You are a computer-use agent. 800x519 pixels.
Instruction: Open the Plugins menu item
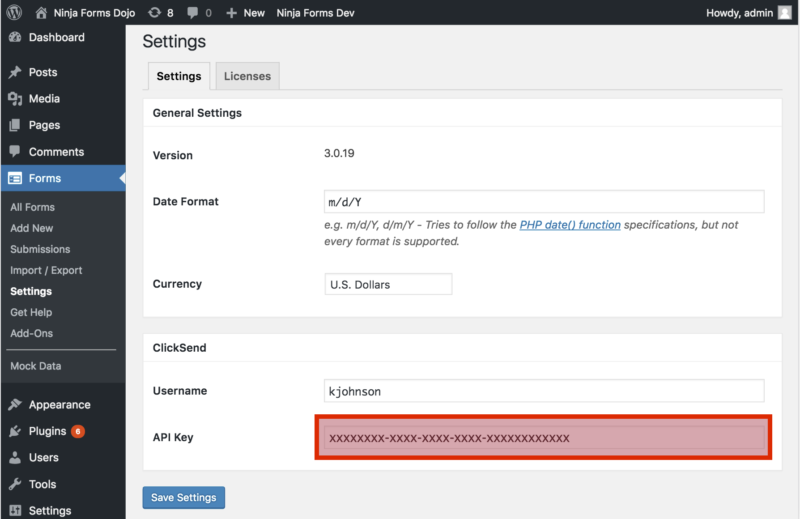(x=47, y=431)
